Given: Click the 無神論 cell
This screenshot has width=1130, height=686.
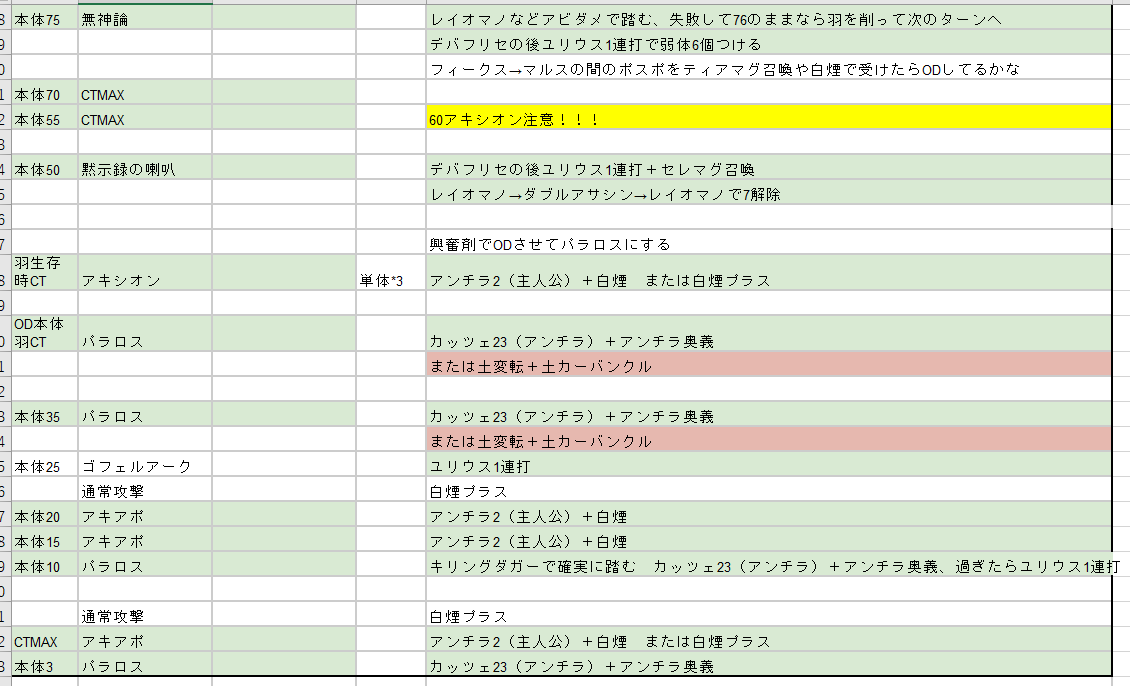Looking at the screenshot, I should pyautogui.click(x=145, y=19).
